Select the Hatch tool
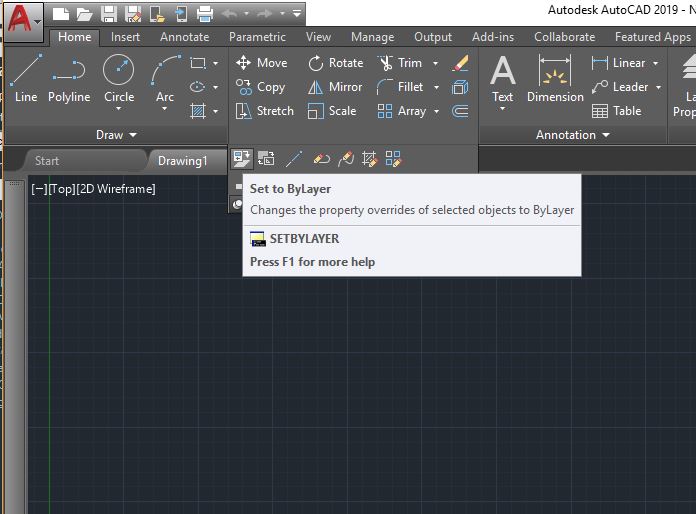The image size is (696, 514). point(198,111)
